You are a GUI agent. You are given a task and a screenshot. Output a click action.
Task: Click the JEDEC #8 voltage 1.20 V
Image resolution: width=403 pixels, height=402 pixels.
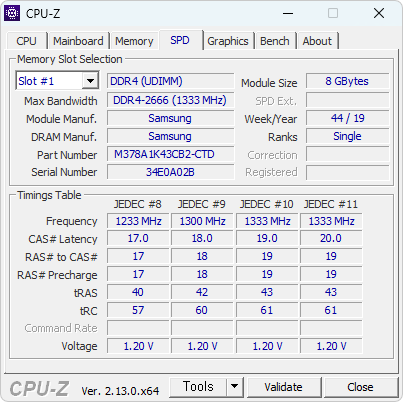138,346
